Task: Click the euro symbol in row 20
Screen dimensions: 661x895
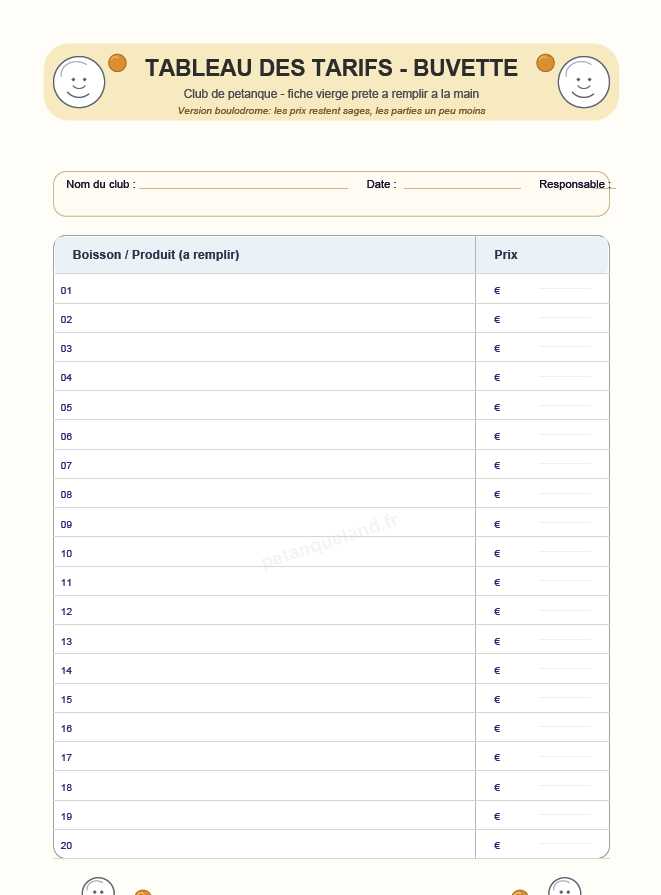Action: point(497,845)
